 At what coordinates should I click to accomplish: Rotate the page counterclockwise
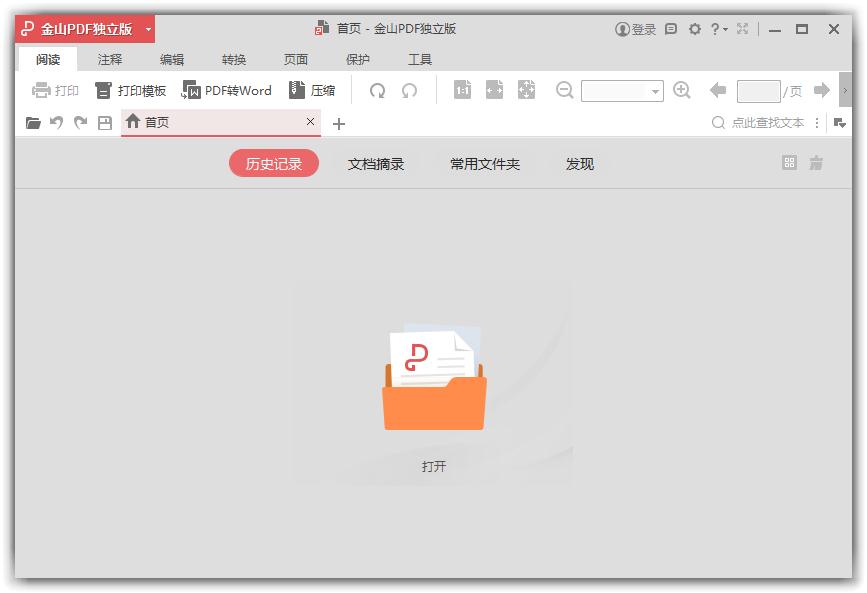(407, 90)
